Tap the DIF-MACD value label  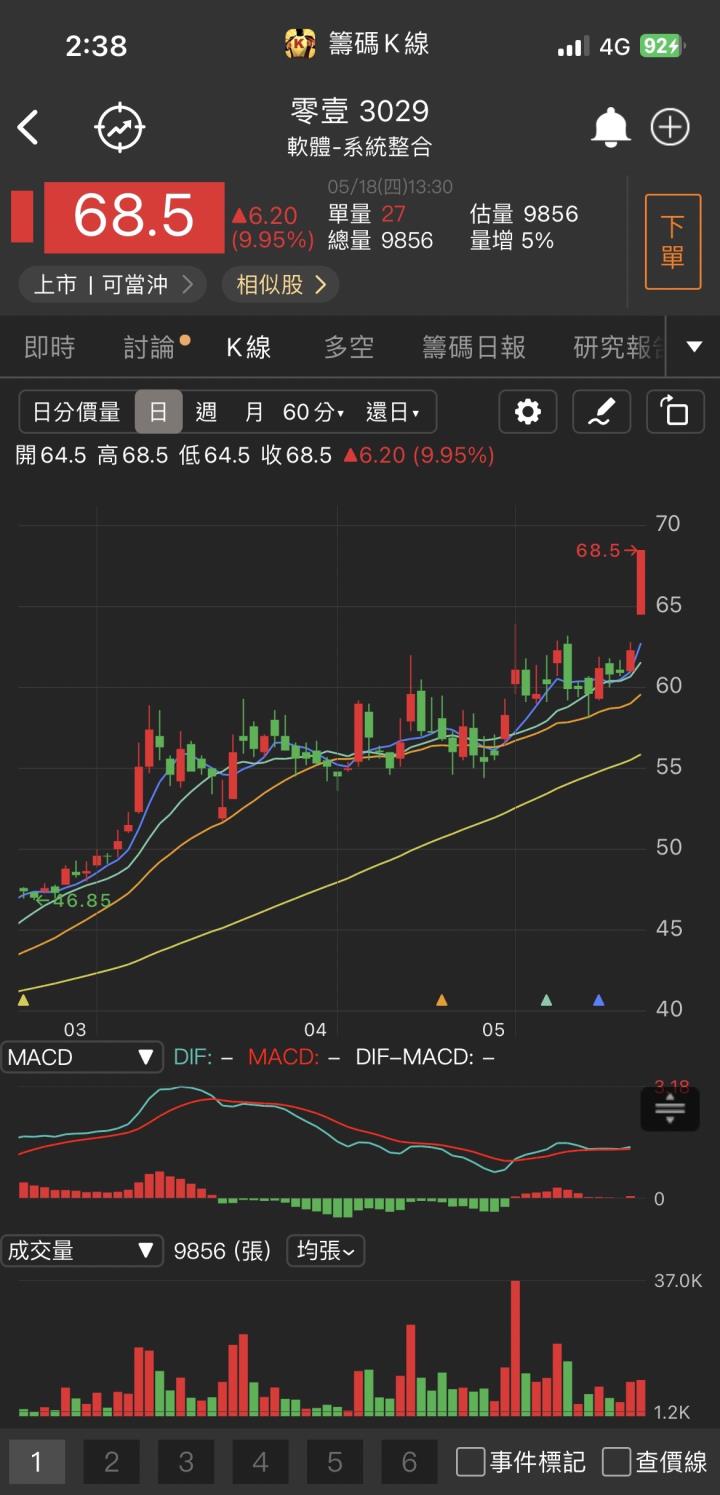coord(425,1057)
